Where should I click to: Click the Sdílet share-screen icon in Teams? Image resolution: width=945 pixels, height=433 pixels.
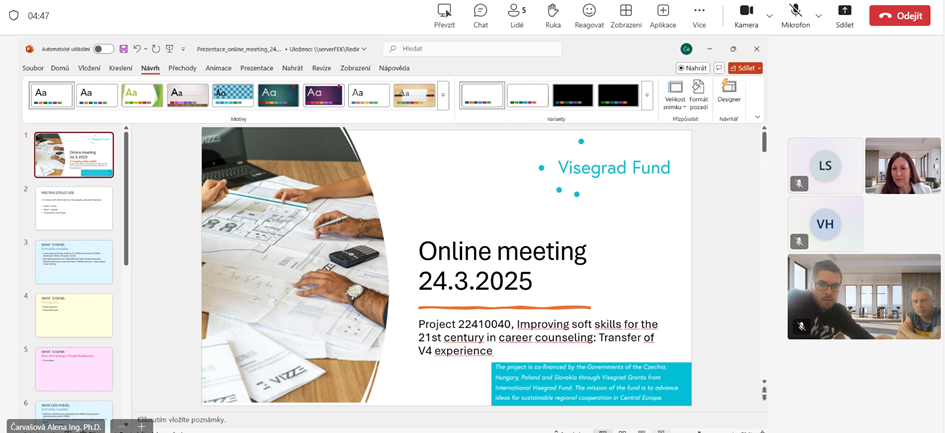pyautogui.click(x=844, y=11)
